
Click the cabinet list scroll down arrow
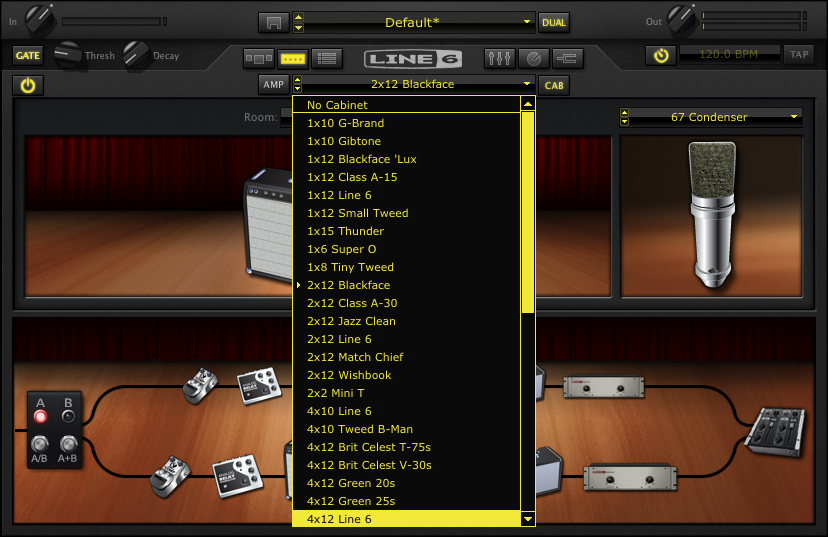[x=528, y=519]
